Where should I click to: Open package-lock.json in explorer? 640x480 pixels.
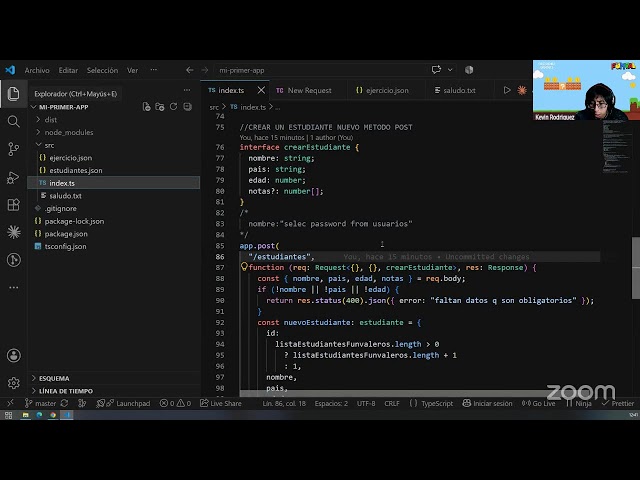click(74, 221)
